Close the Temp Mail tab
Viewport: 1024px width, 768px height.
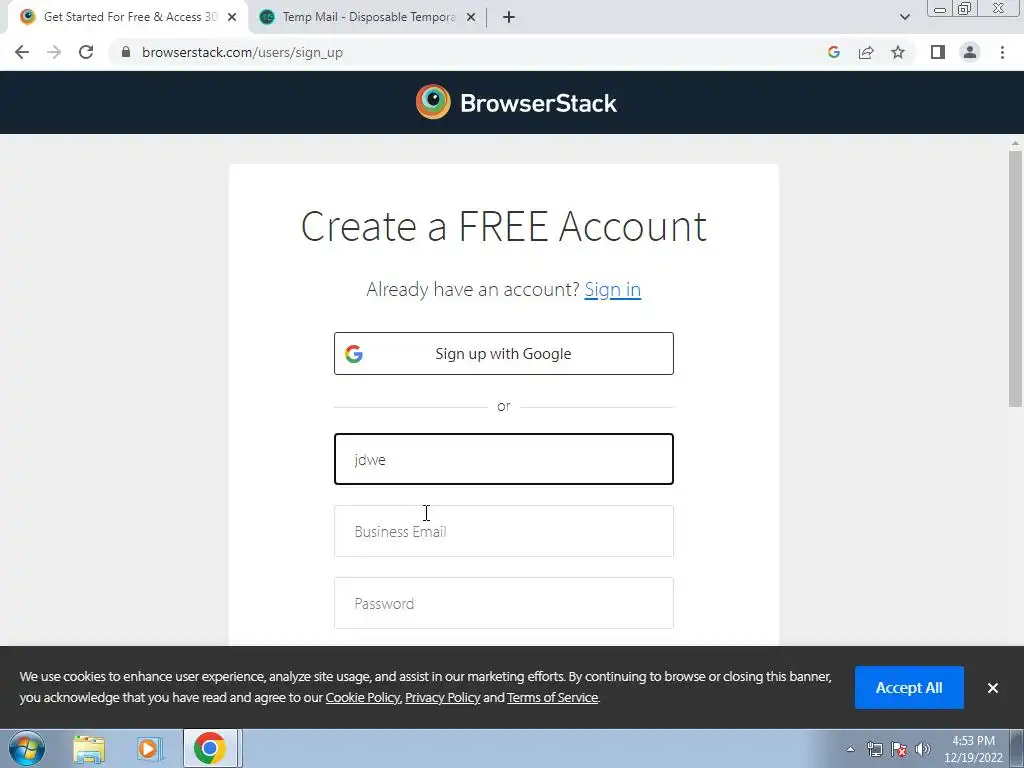tap(471, 18)
